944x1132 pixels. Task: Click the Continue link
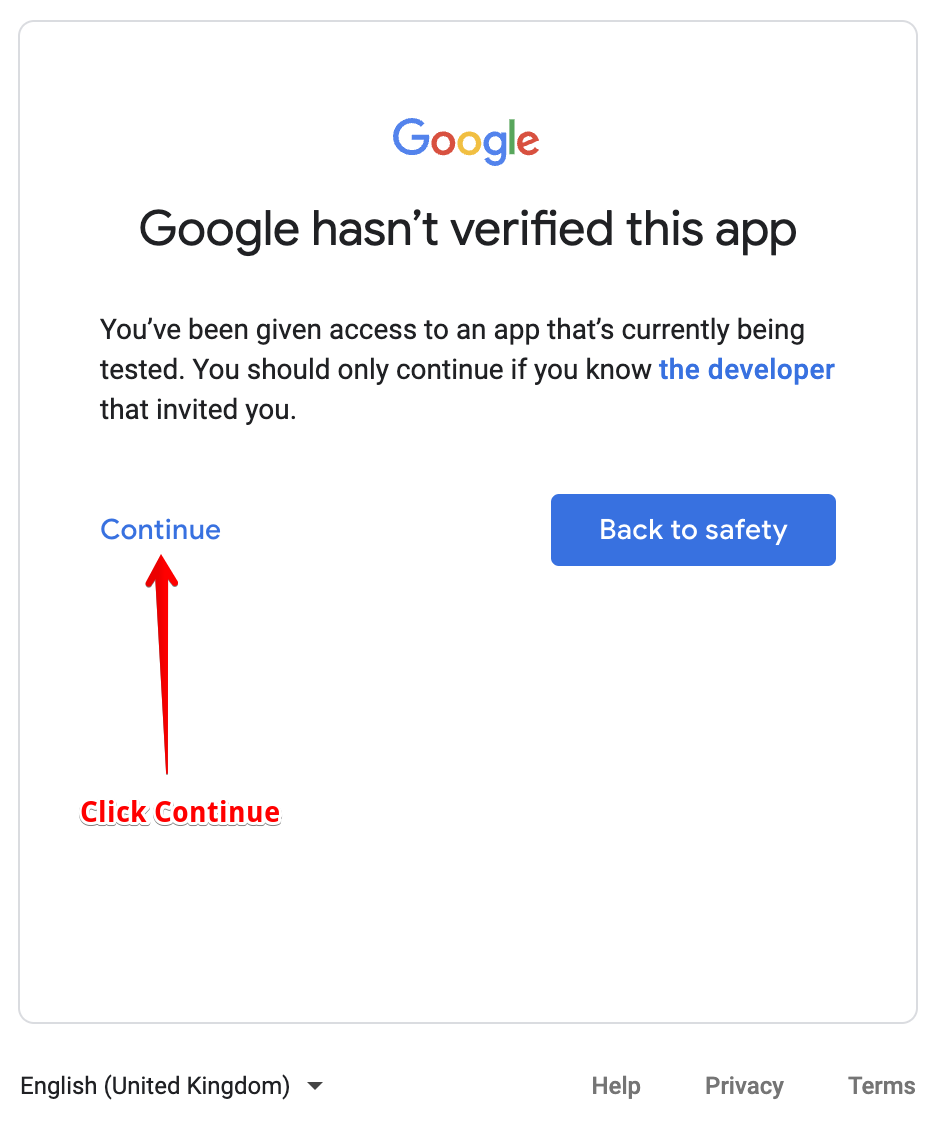click(160, 529)
